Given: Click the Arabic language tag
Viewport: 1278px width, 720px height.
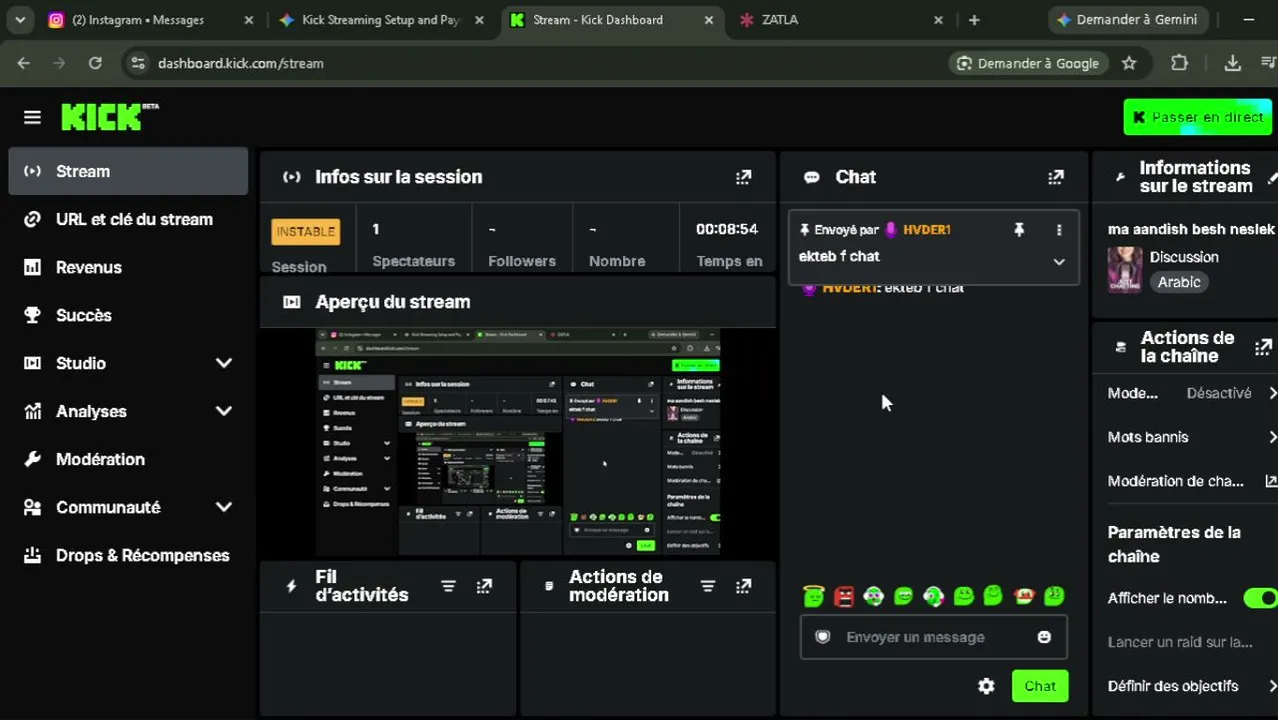Looking at the screenshot, I should (x=1179, y=282).
